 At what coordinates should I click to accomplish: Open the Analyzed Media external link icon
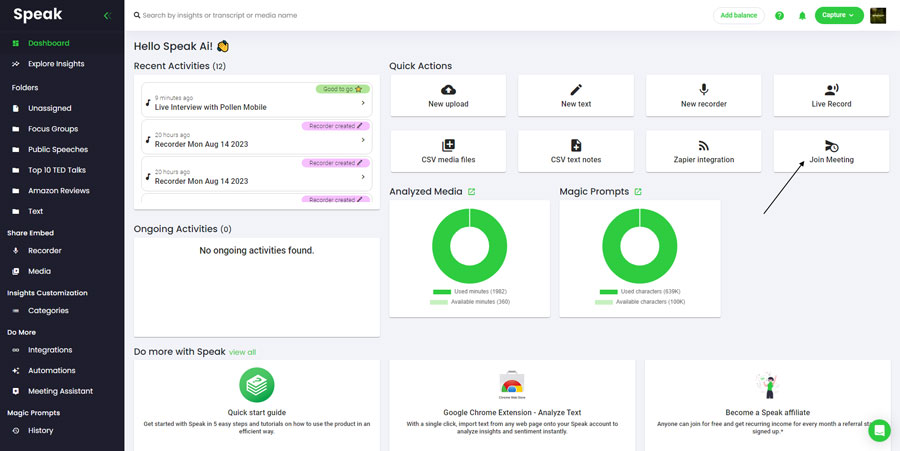471,192
